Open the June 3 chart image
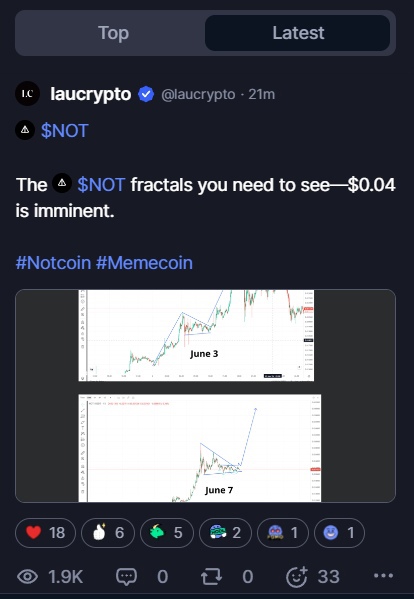 point(196,335)
